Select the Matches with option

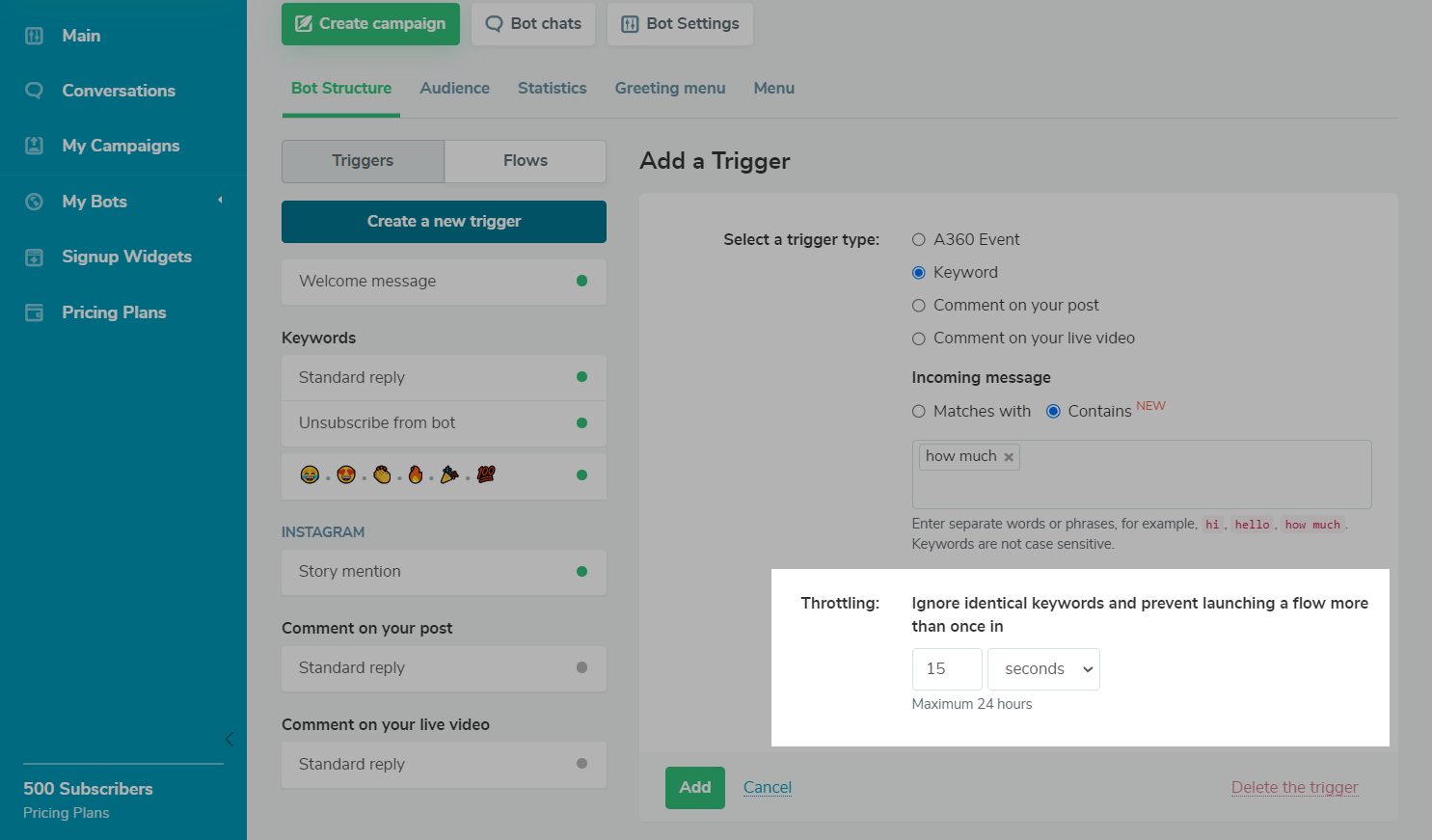919,412
